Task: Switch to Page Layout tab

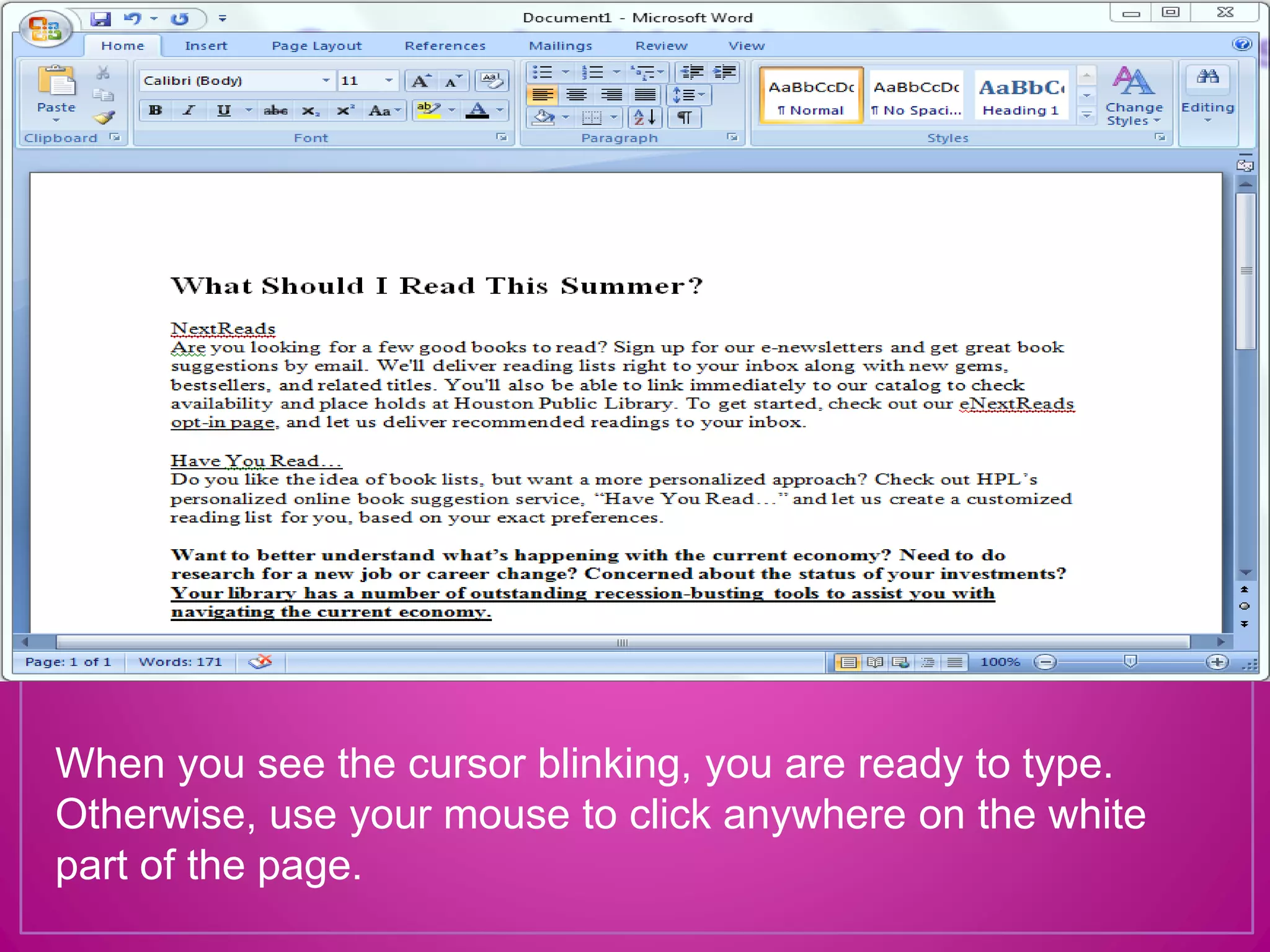Action: click(x=316, y=46)
